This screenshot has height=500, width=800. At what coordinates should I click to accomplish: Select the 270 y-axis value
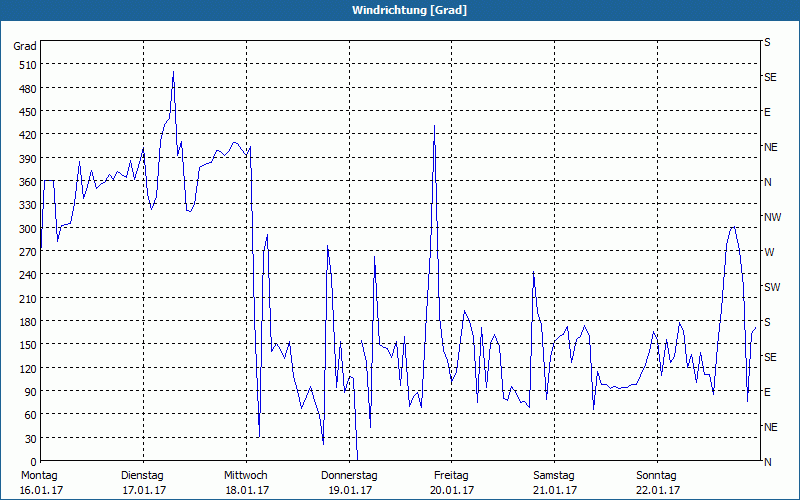[28, 252]
